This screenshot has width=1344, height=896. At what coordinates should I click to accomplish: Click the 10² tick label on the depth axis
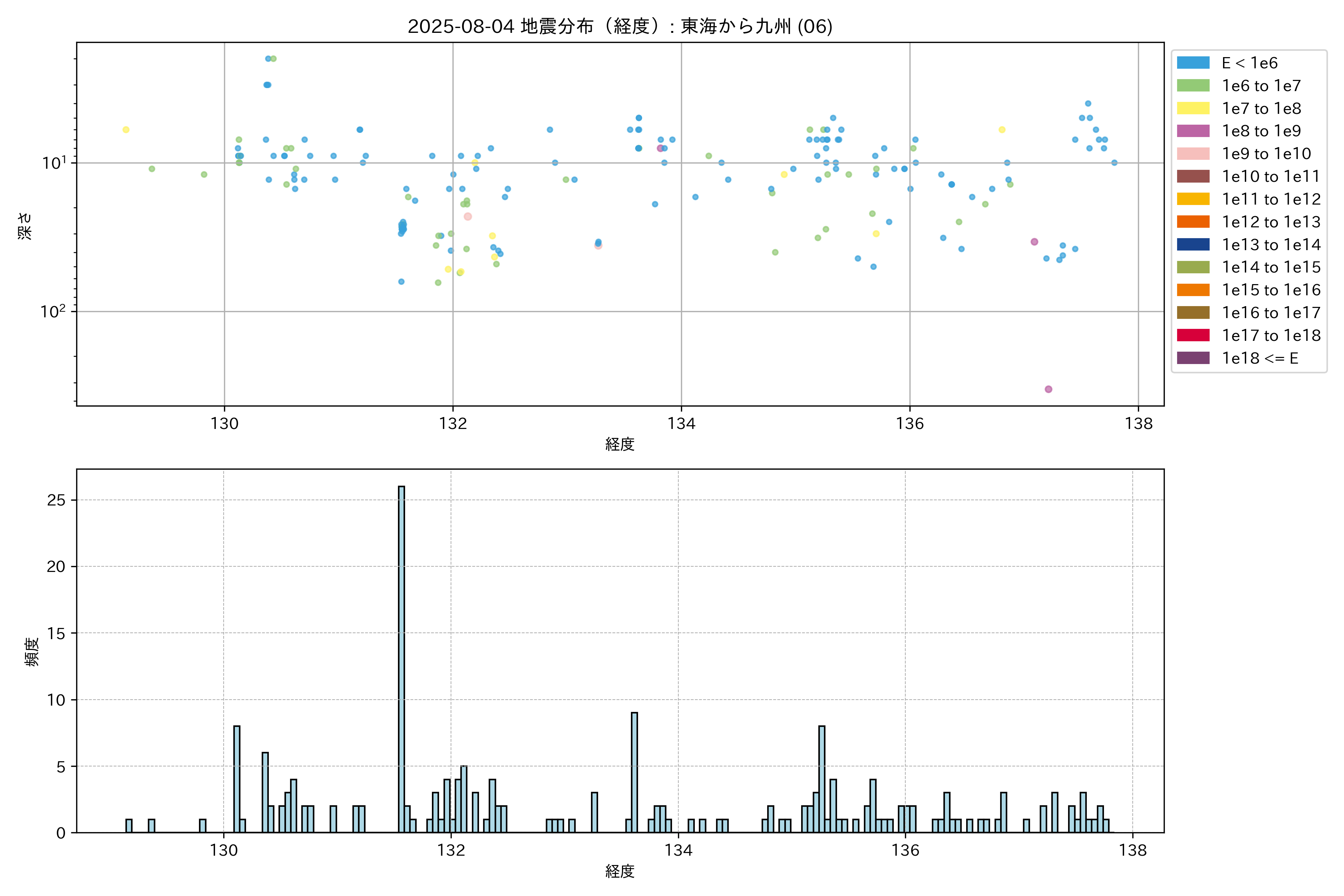(x=53, y=311)
